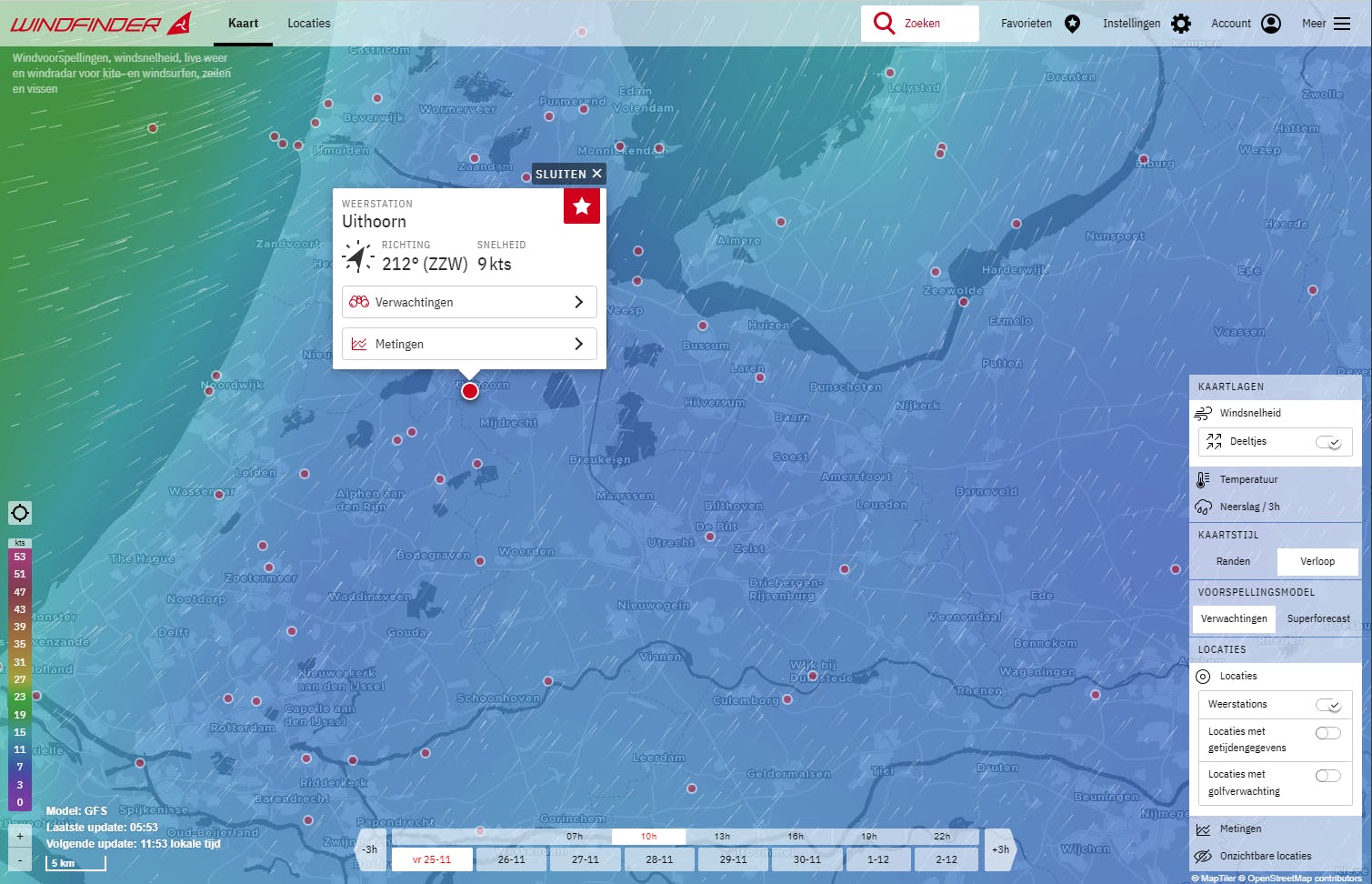Toggle the Deeltjes switch
The height and width of the screenshot is (884, 1372).
(x=1328, y=442)
